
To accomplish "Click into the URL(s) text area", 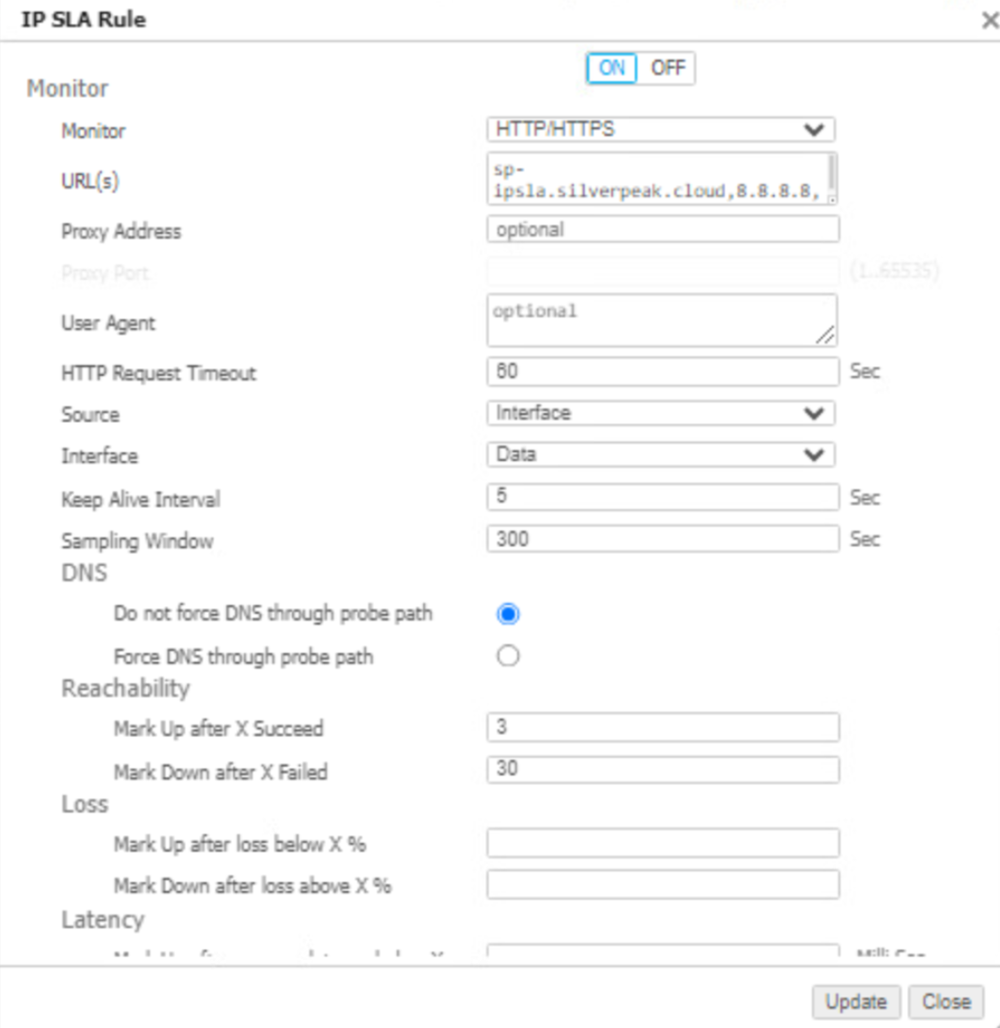I will pyautogui.click(x=657, y=179).
